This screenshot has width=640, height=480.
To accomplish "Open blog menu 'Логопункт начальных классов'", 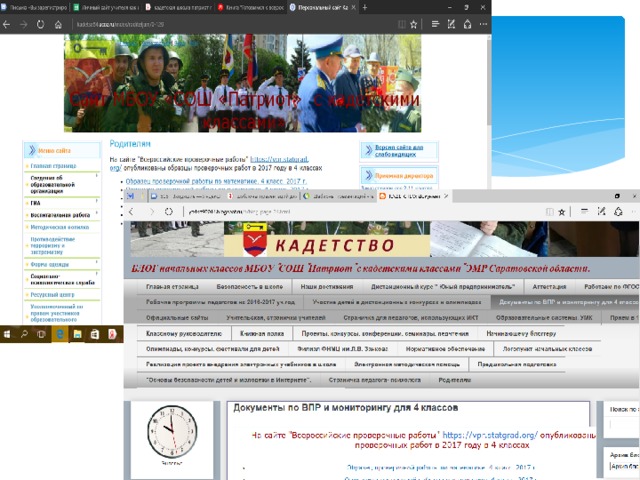I will 547,349.
